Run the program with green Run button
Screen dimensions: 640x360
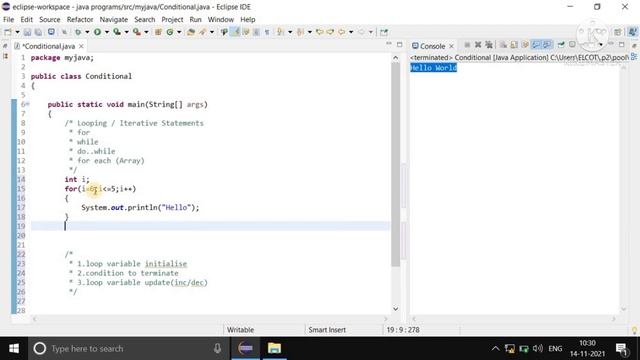97,32
